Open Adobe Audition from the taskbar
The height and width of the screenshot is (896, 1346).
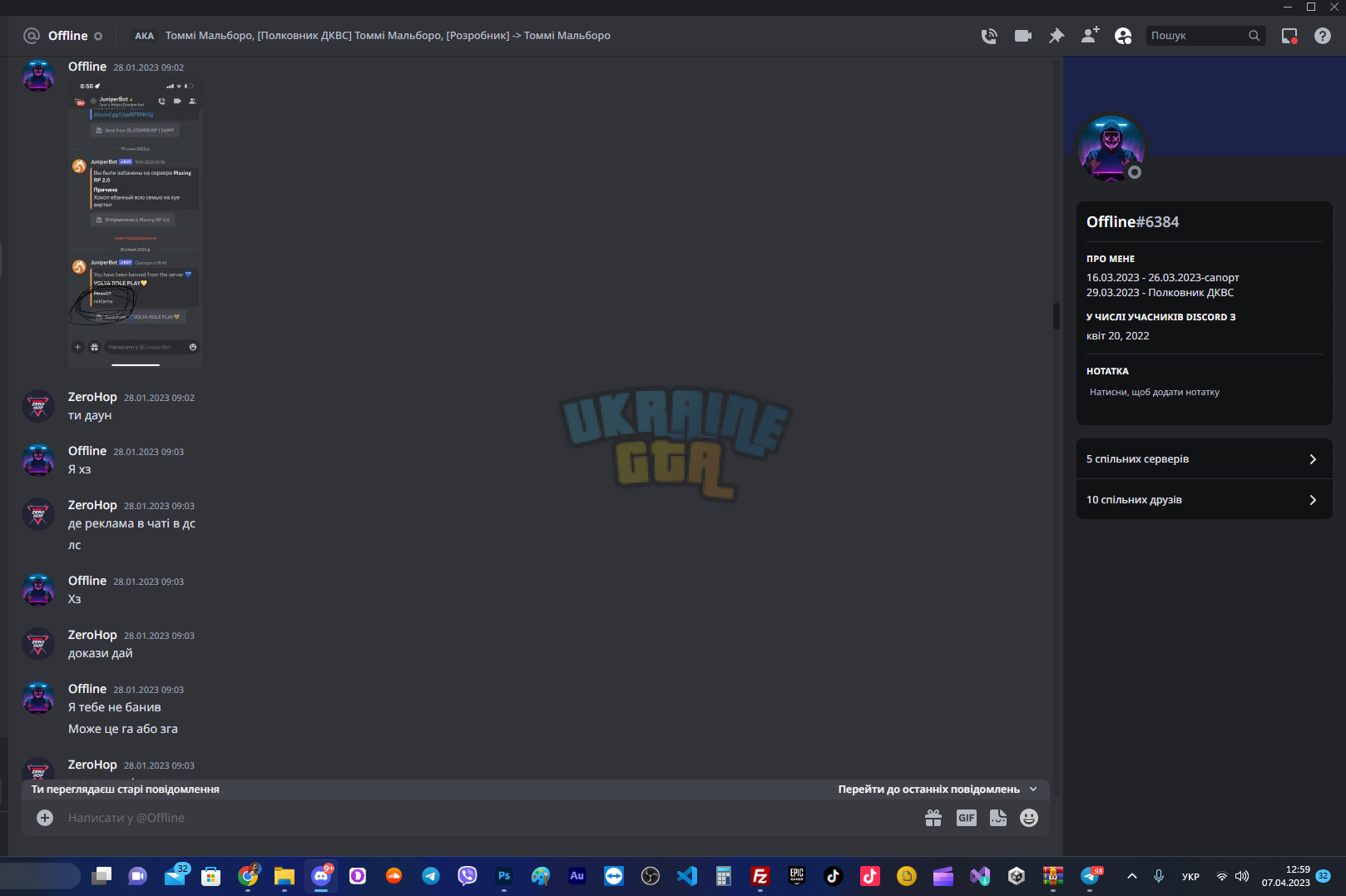pyautogui.click(x=577, y=876)
